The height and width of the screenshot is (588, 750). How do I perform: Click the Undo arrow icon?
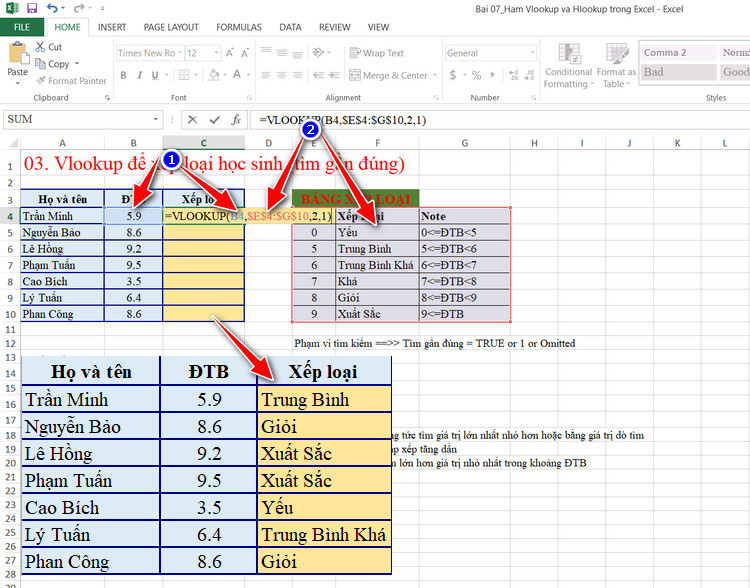[x=52, y=8]
